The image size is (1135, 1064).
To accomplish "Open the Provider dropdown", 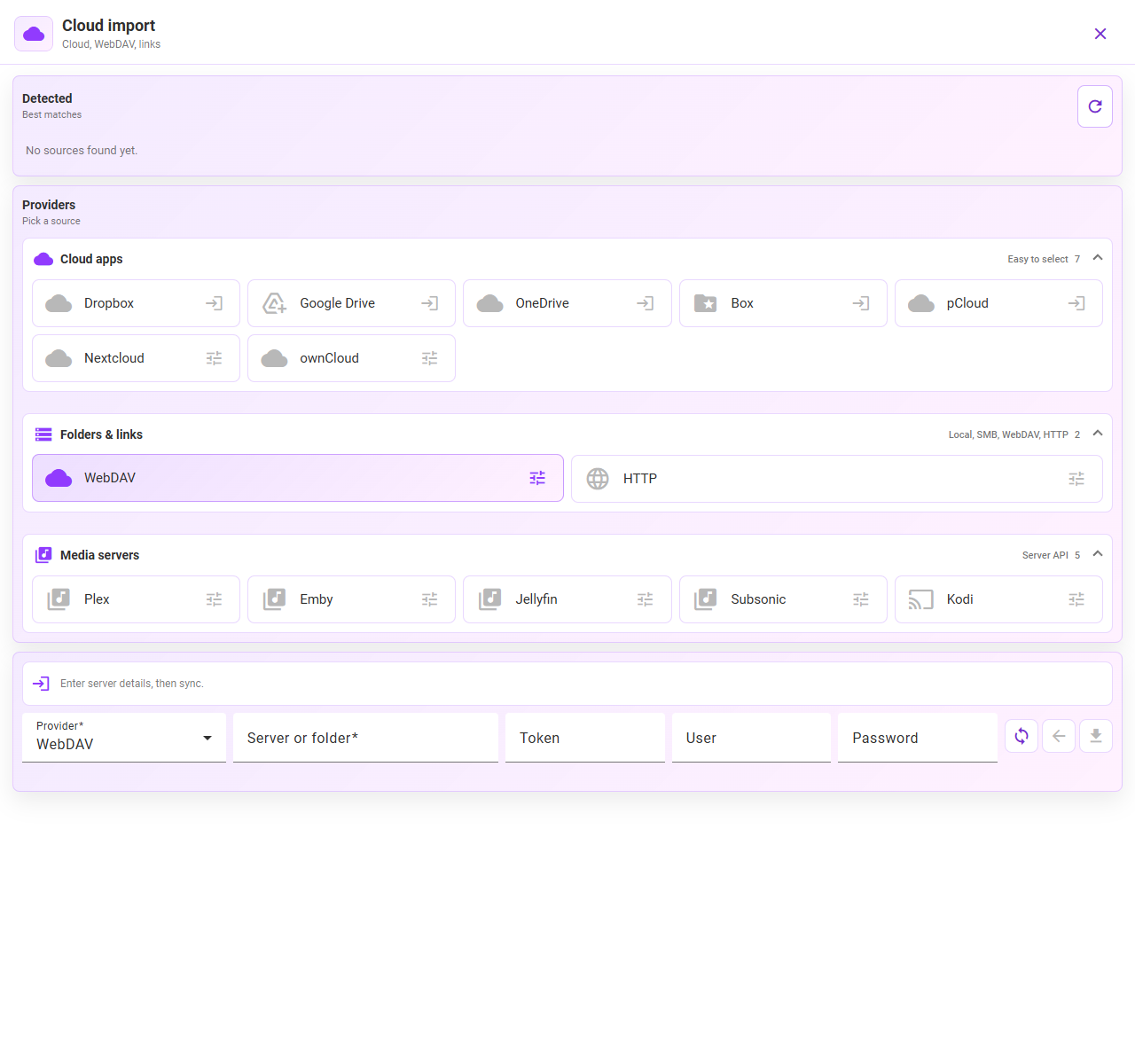I will (124, 738).
